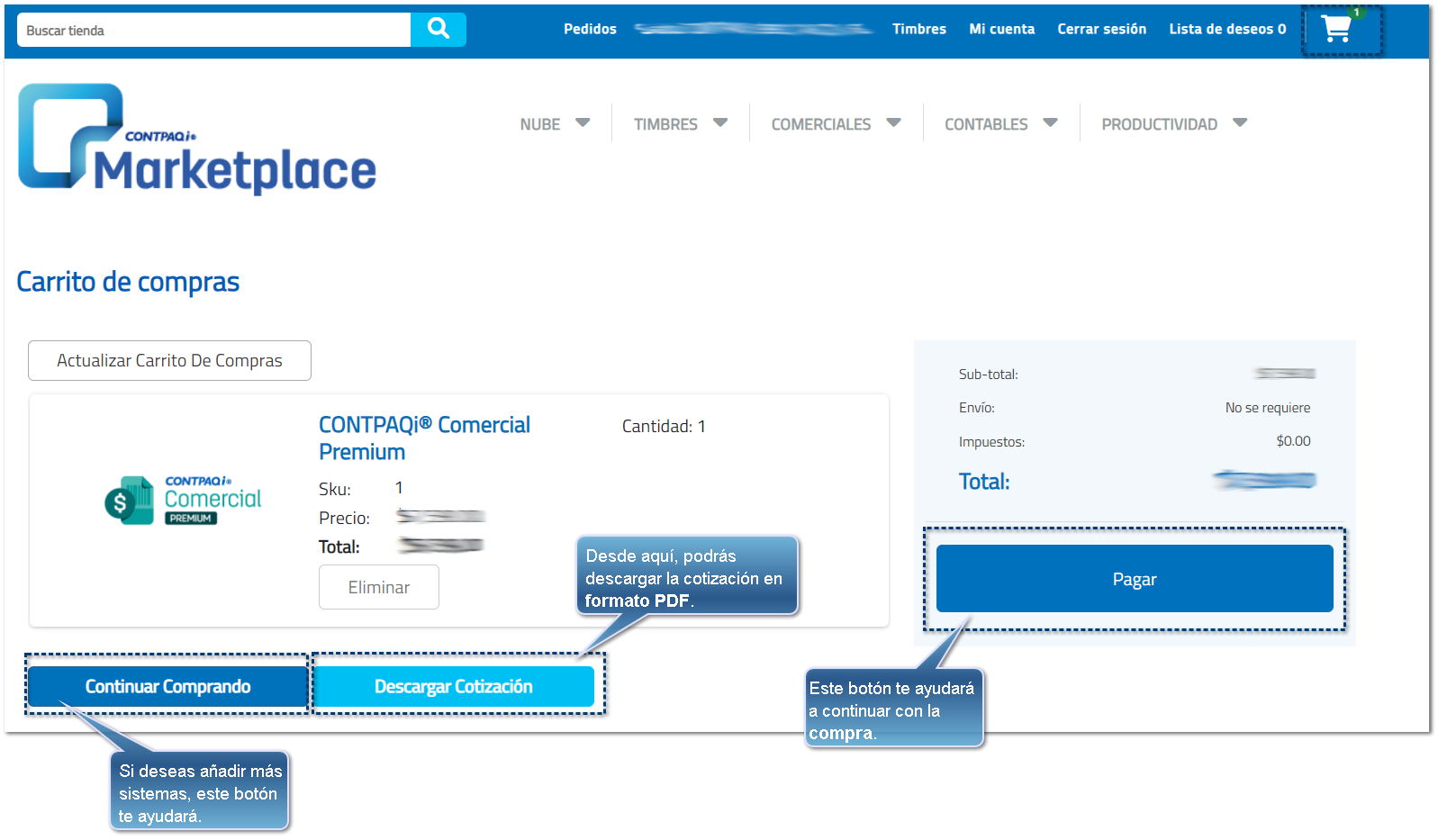Expand the TIMBRES dropdown arrow
1438x840 pixels.
(x=720, y=123)
